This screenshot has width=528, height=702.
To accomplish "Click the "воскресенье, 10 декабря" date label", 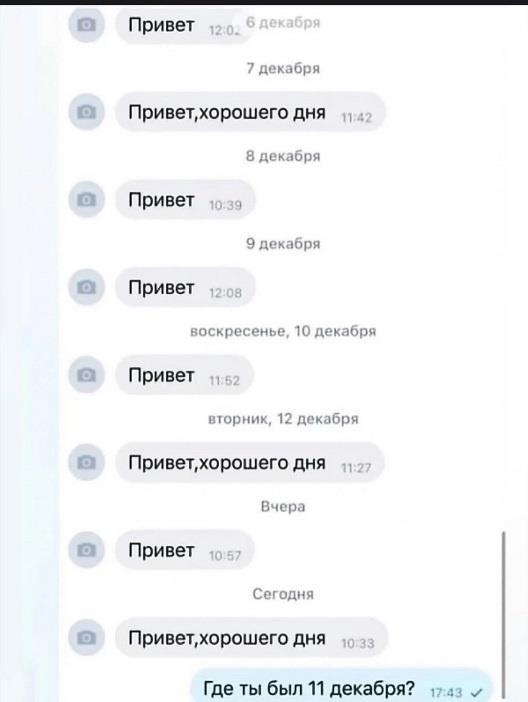I will click(x=283, y=331).
